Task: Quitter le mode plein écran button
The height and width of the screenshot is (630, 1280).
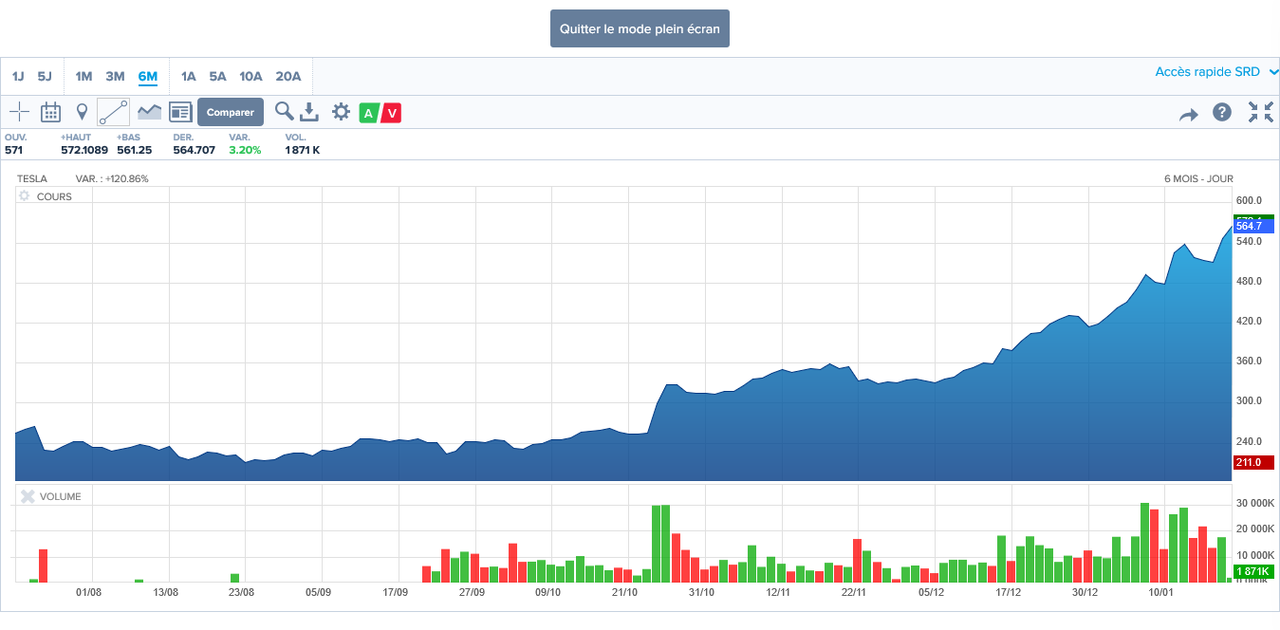Action: tap(640, 29)
